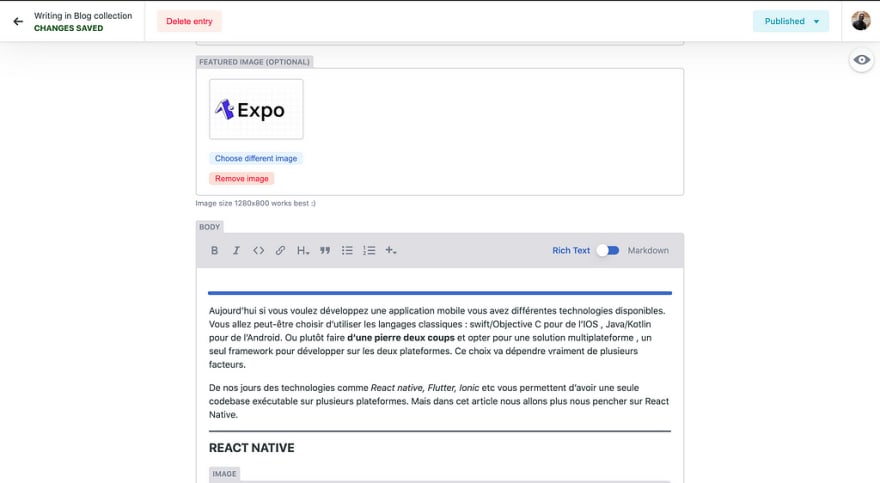Click the bold text 'd'une pierre deux coups'

[x=401, y=338]
